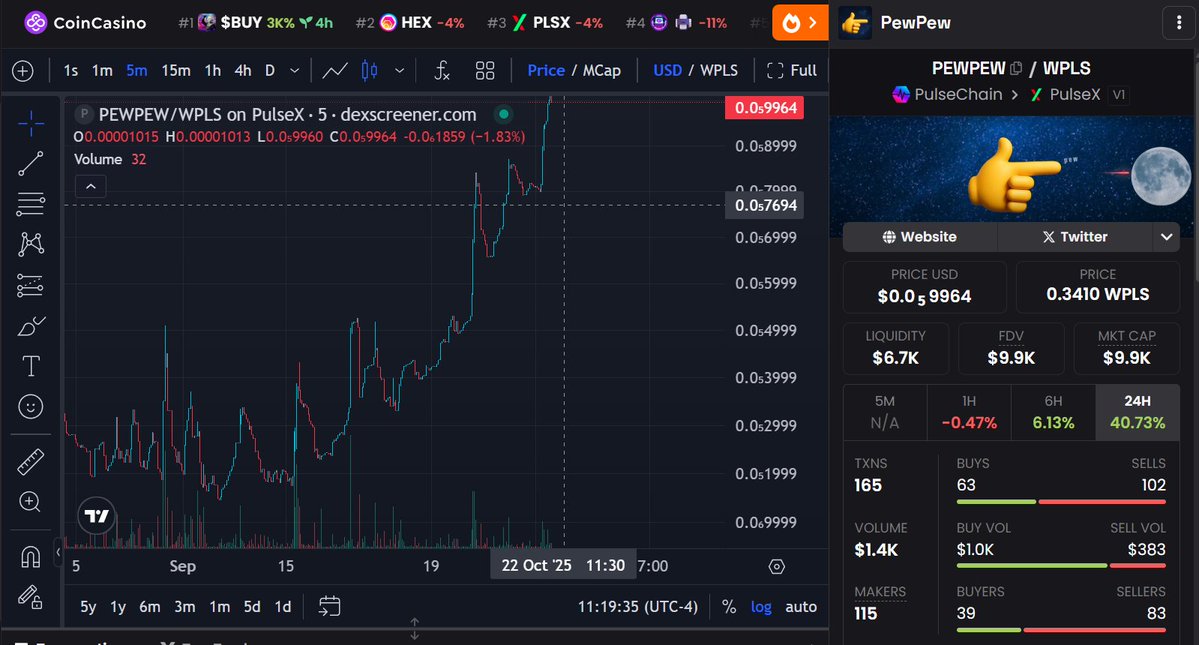Screen dimensions: 1199x645
Task: Add a symbol with plus icon
Action: (23, 71)
